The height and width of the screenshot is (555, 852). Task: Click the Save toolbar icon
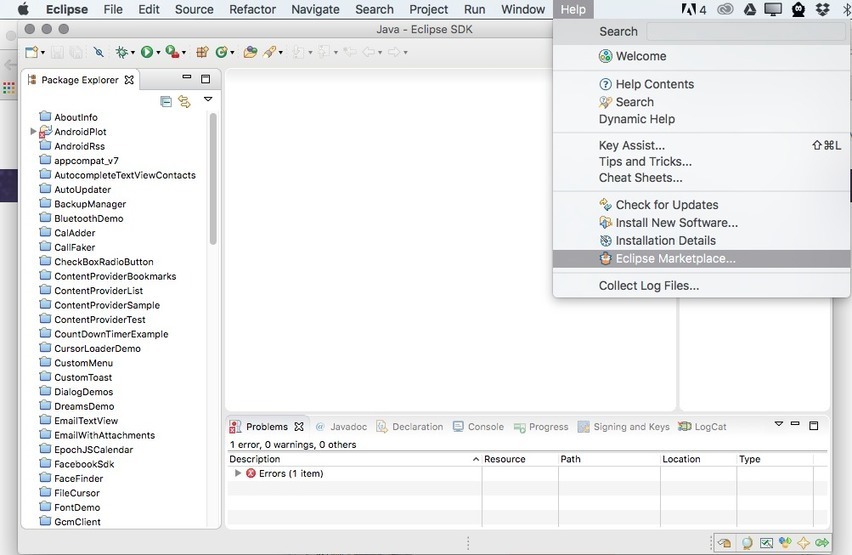[57, 52]
